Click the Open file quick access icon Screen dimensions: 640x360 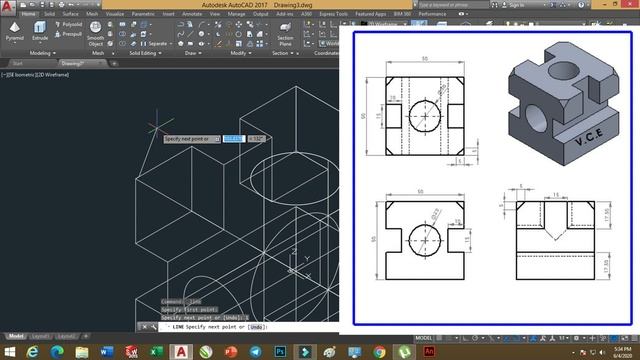(x=33, y=5)
